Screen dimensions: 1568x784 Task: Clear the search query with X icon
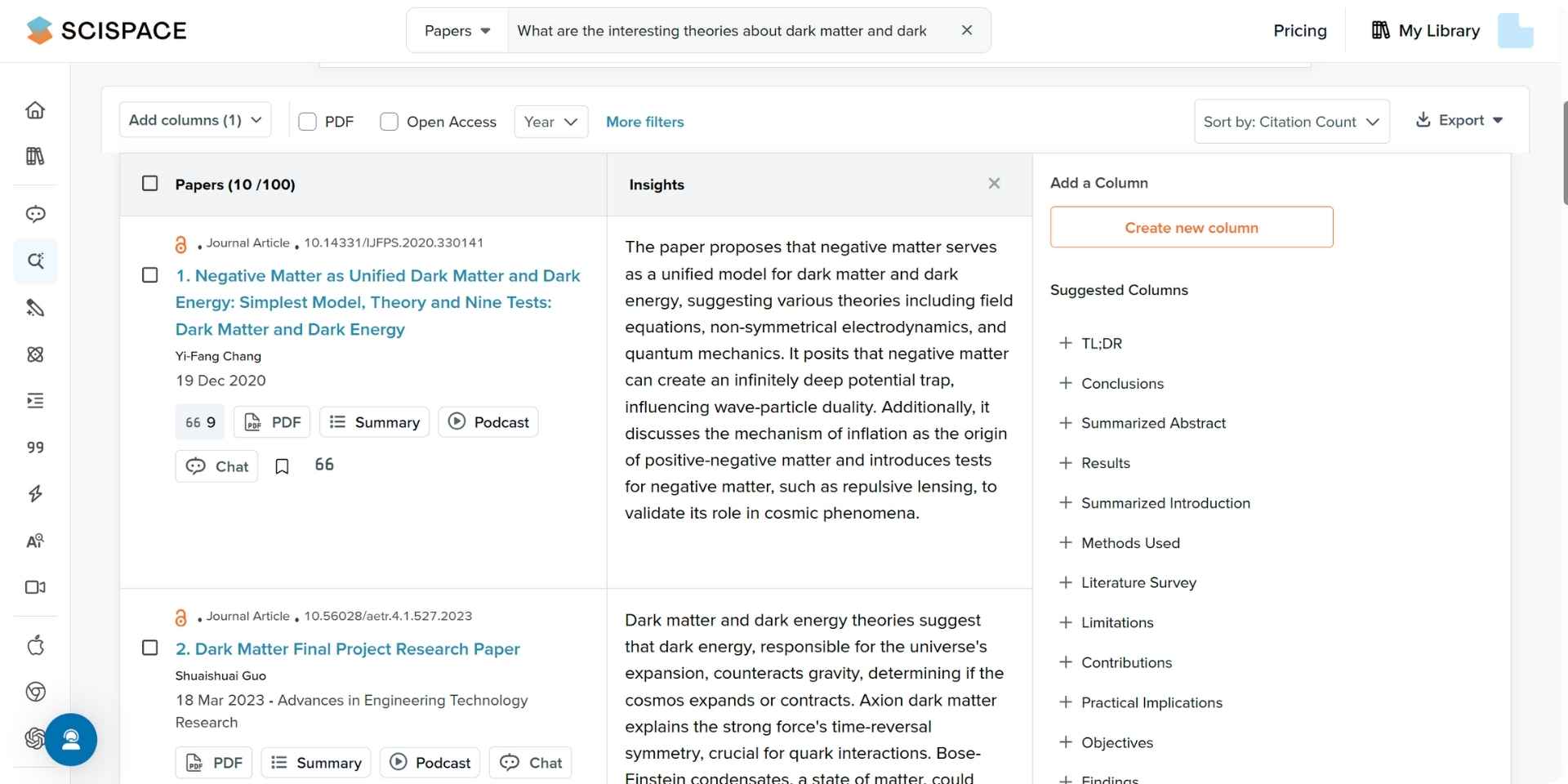tap(966, 30)
